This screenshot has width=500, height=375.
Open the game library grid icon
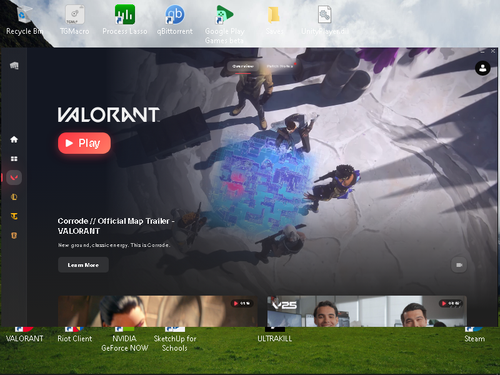coord(14,159)
